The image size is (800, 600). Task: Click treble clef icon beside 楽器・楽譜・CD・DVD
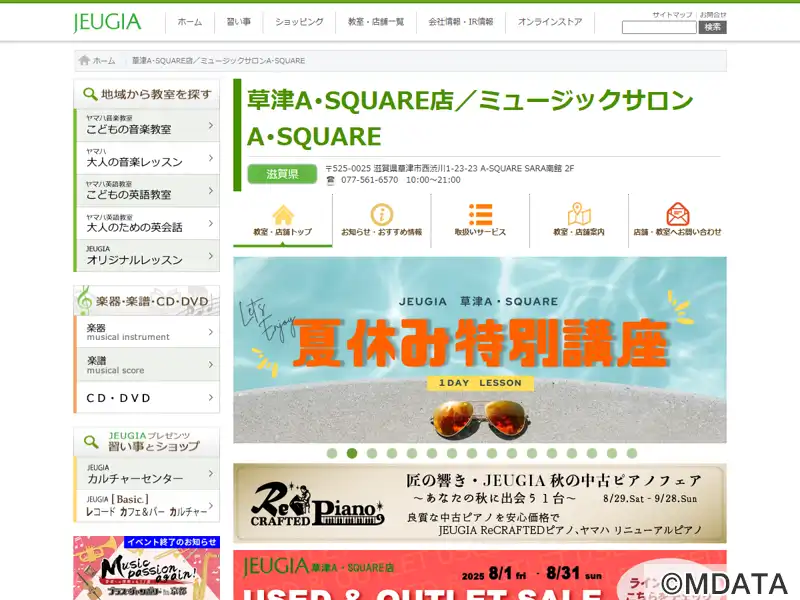(x=84, y=300)
